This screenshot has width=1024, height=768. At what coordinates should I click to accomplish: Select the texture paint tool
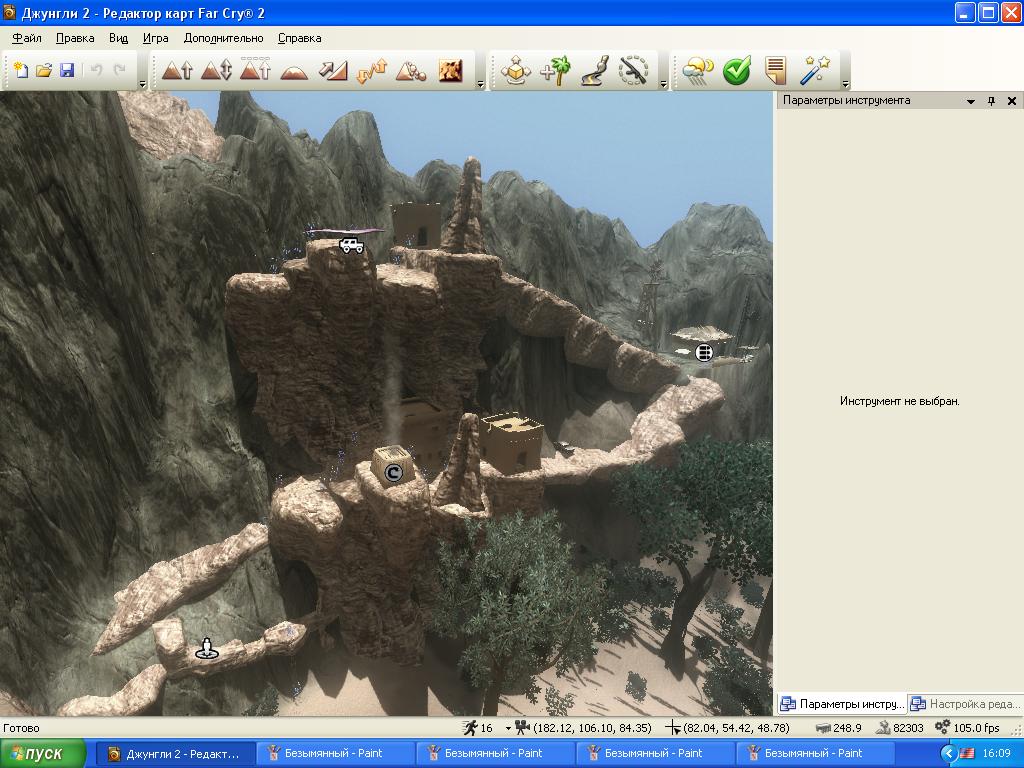(451, 70)
